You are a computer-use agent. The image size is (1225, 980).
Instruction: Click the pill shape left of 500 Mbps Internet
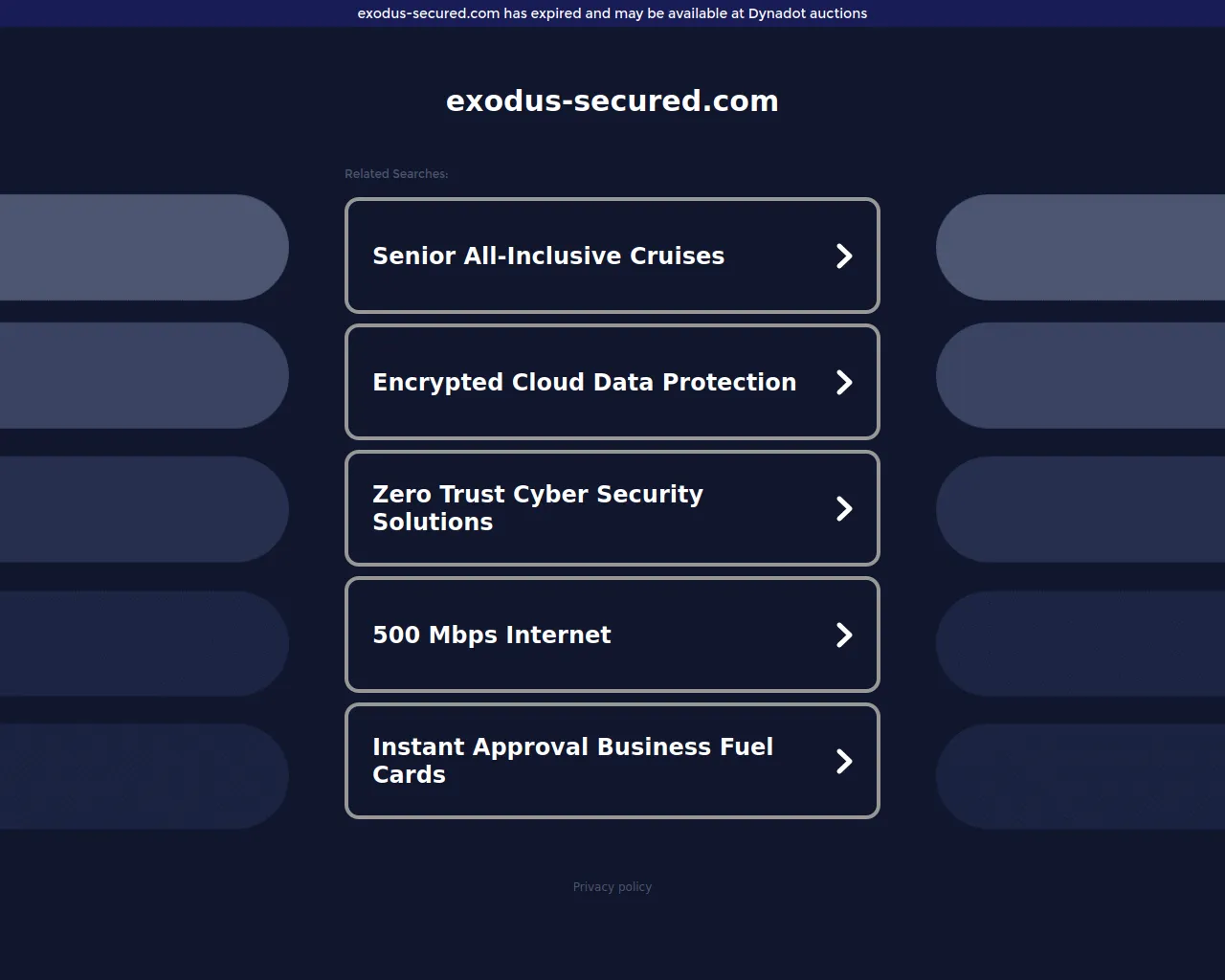point(144,643)
